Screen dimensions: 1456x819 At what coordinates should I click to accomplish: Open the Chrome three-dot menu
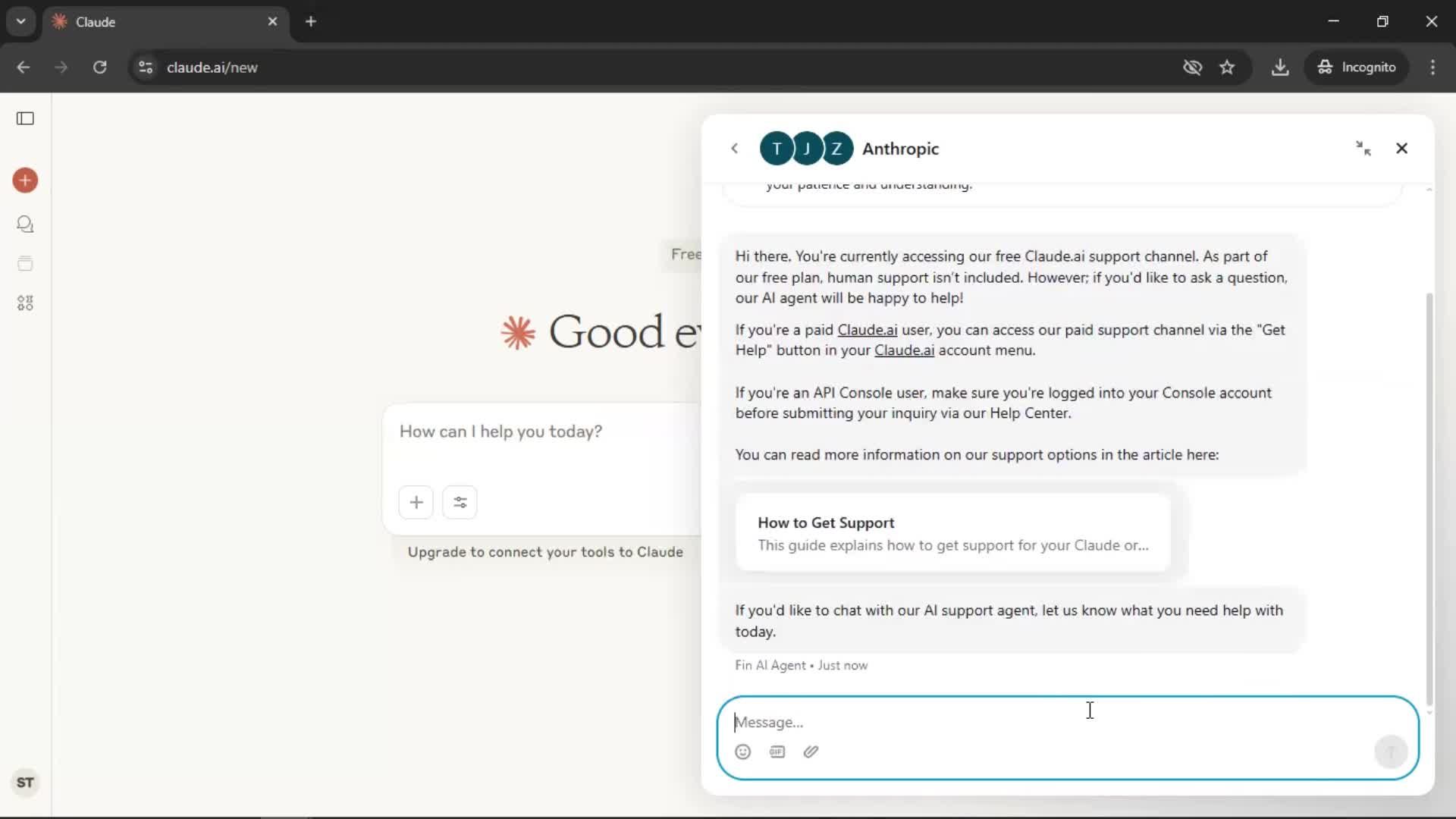tap(1432, 67)
